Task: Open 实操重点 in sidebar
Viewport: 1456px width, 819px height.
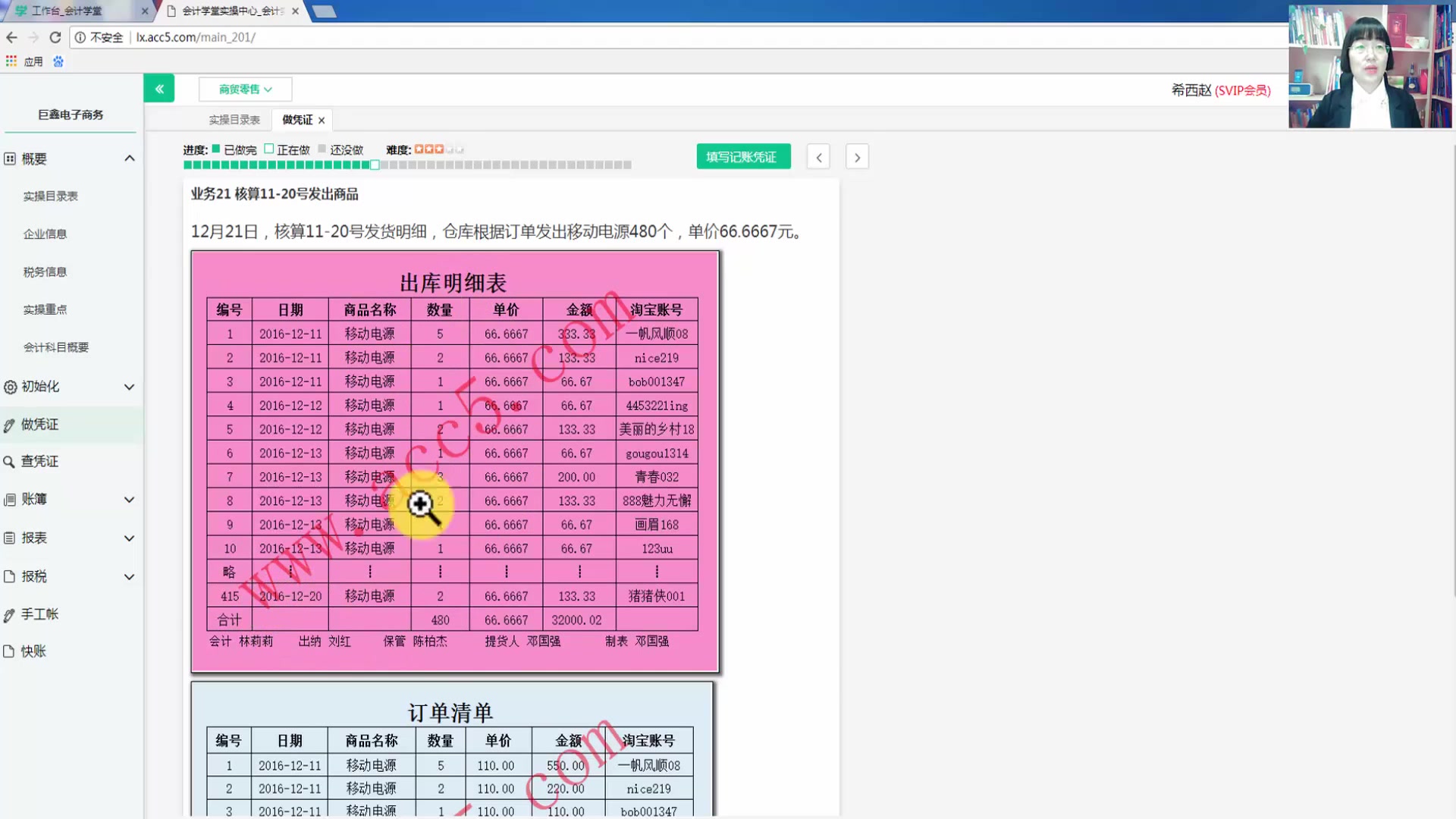Action: click(45, 309)
